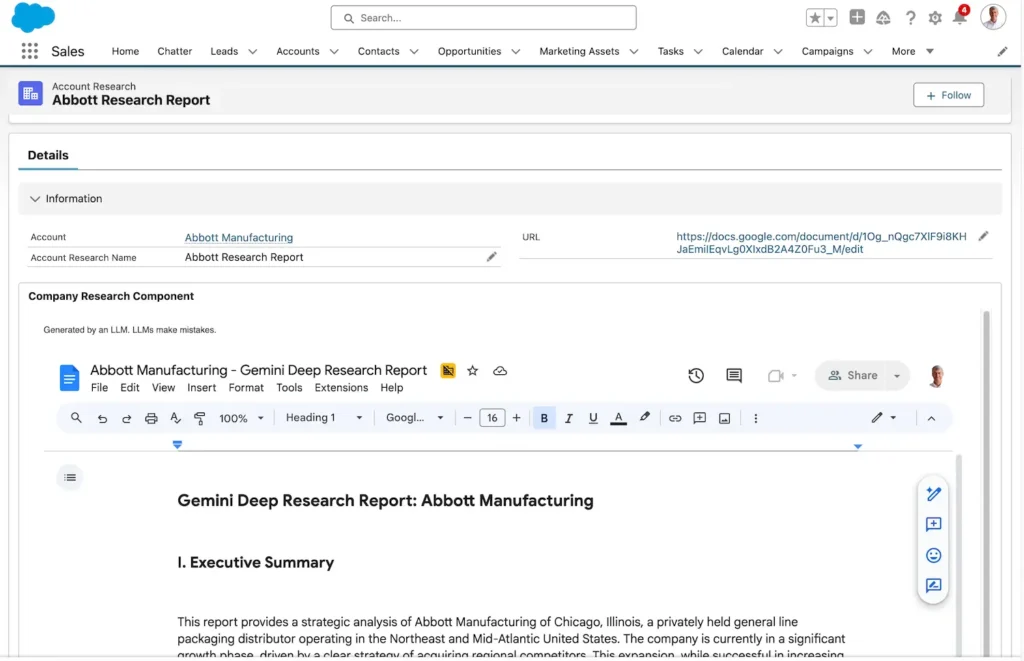Expand the Opportunities tab dropdown chevron
Viewport: 1024px width, 661px height.
pos(515,52)
